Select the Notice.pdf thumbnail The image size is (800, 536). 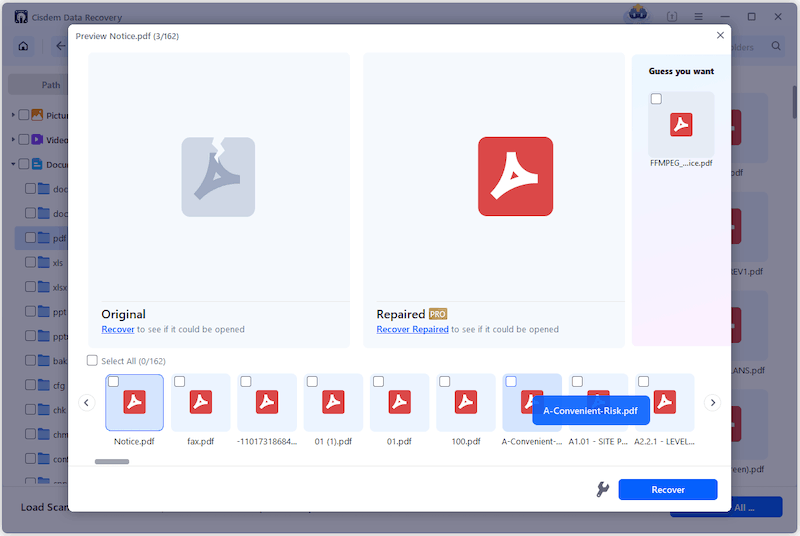[x=134, y=403]
